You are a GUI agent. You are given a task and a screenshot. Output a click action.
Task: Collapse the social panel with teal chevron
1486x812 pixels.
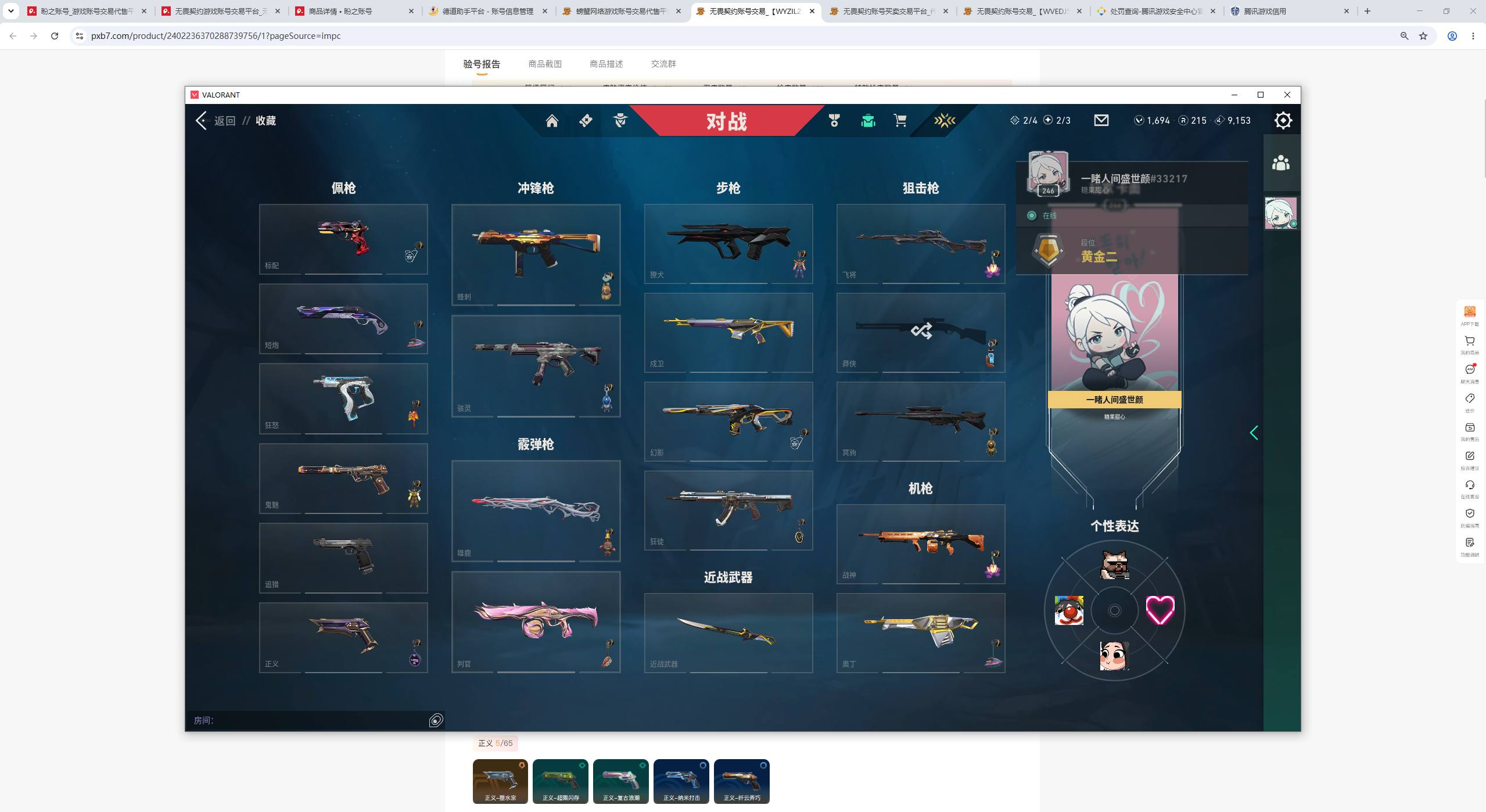tap(1254, 433)
